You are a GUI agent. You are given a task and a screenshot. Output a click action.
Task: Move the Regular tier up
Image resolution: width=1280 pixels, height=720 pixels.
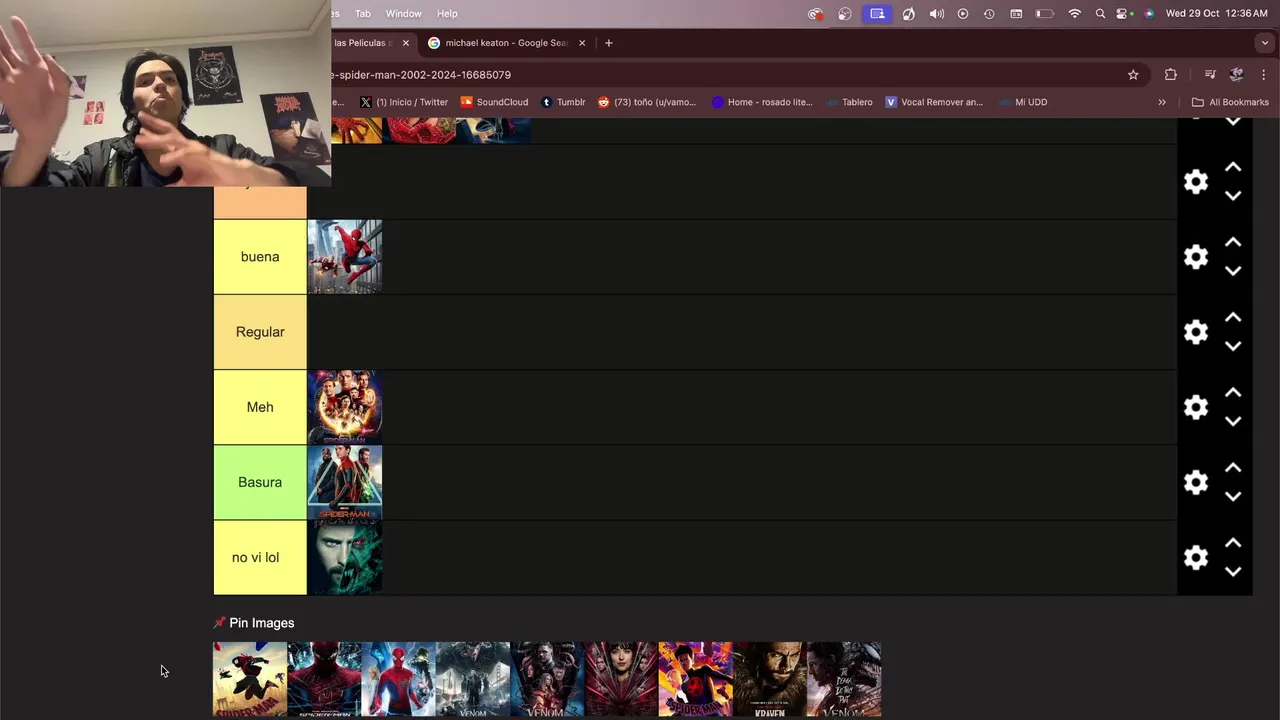pyautogui.click(x=1233, y=318)
